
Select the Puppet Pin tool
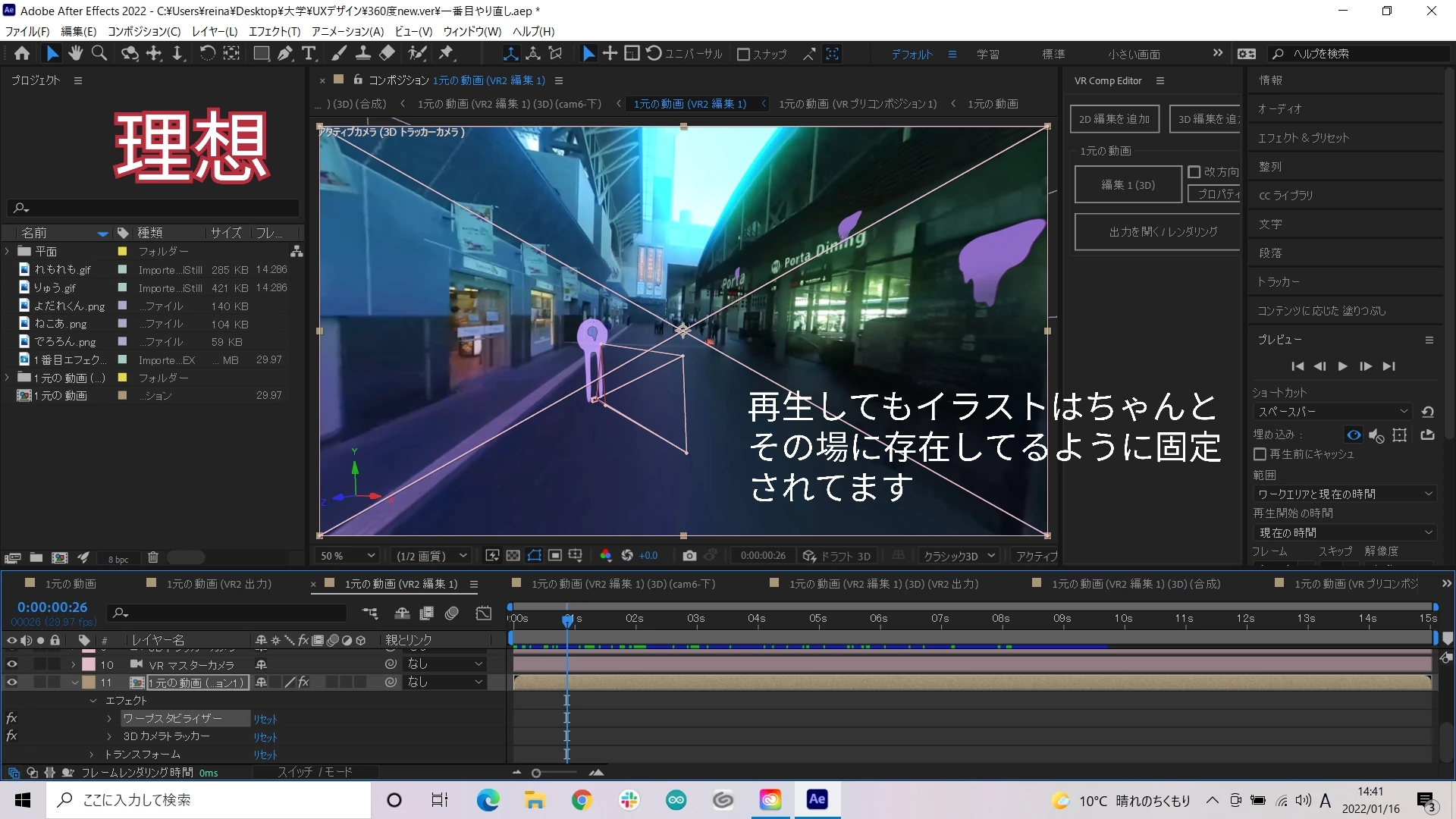[446, 53]
